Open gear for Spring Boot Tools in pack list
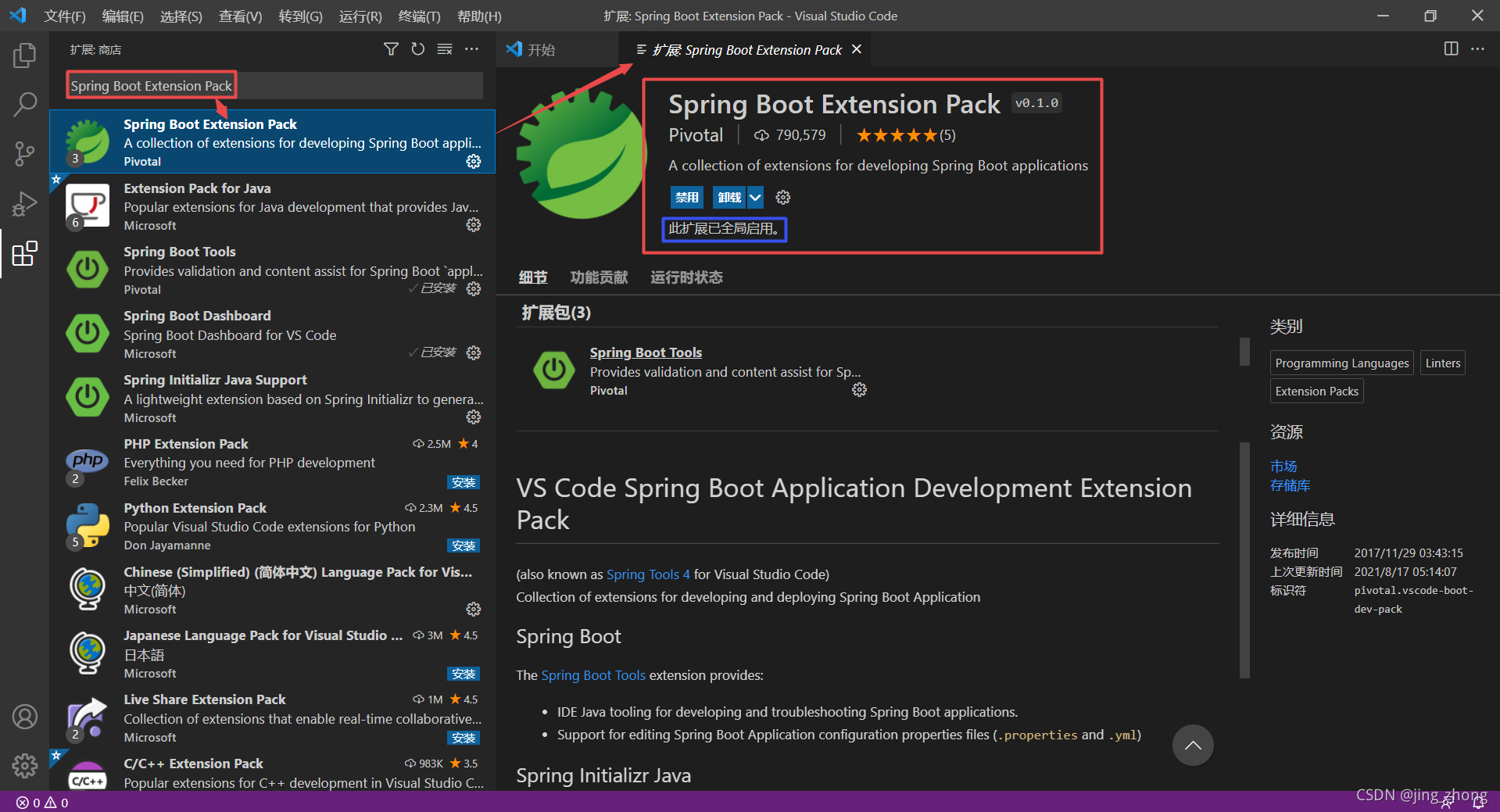Viewport: 1500px width, 812px height. (x=860, y=390)
